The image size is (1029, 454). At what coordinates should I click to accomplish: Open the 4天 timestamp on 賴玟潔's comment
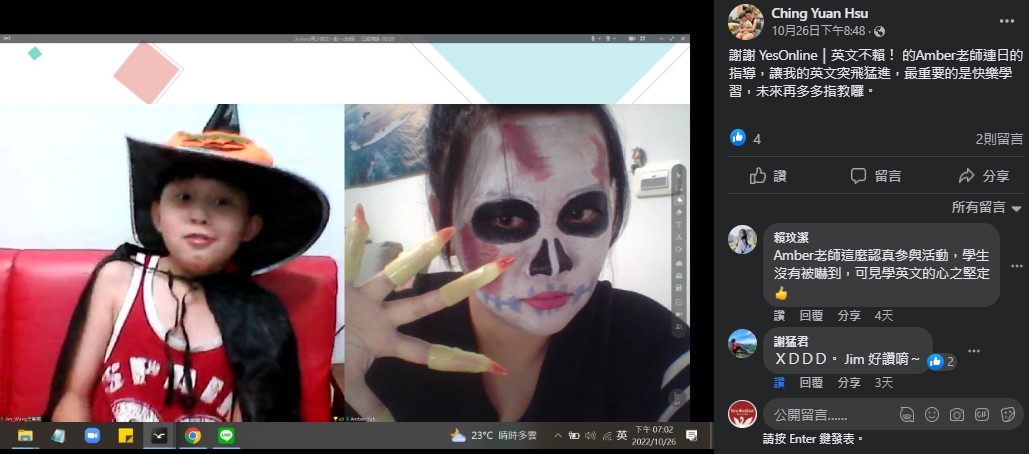(883, 316)
